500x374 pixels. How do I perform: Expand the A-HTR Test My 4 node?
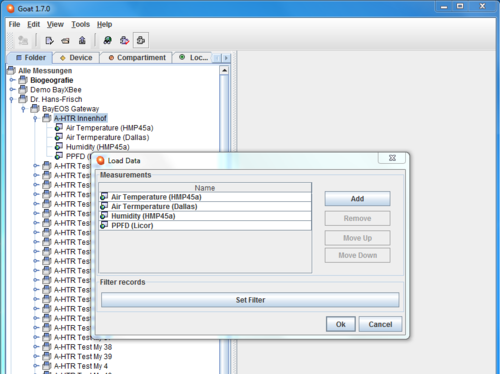pyautogui.click(x=36, y=366)
